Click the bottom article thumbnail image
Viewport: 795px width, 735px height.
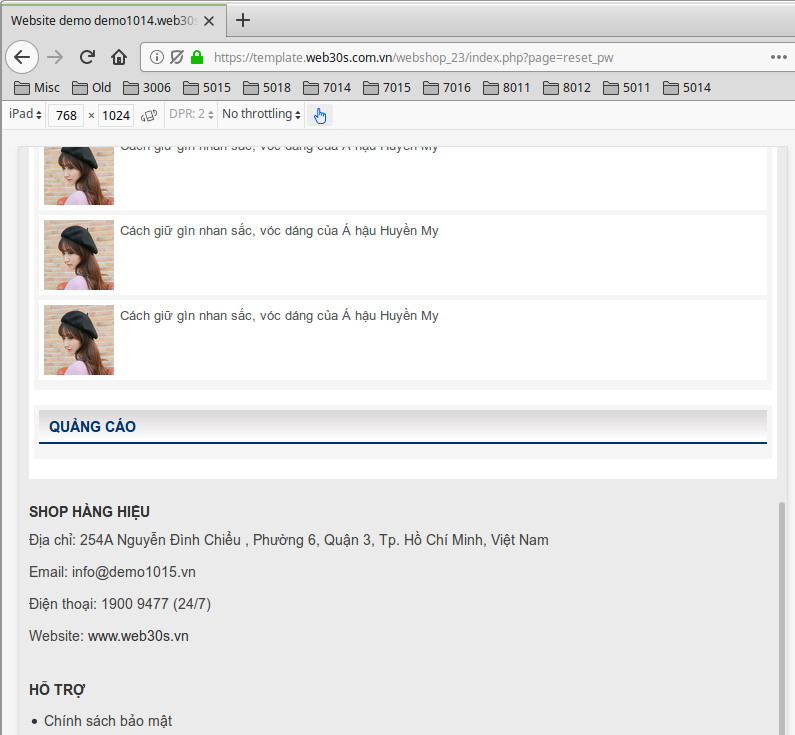[79, 340]
